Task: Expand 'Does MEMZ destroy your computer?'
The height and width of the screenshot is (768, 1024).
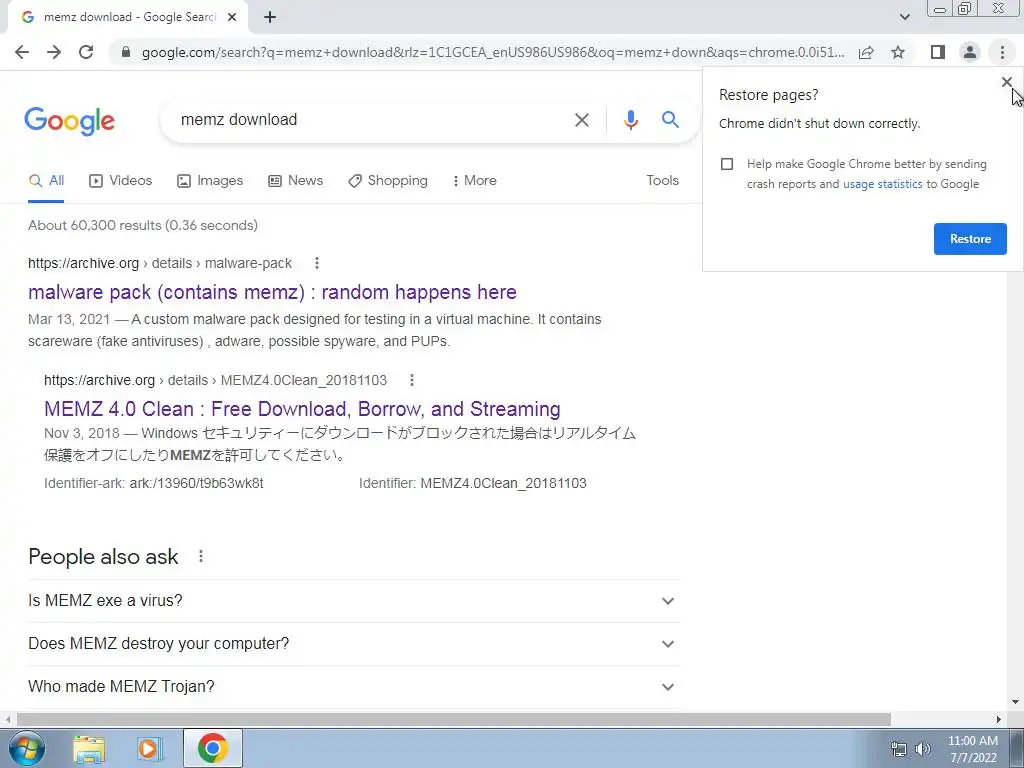Action: [354, 644]
